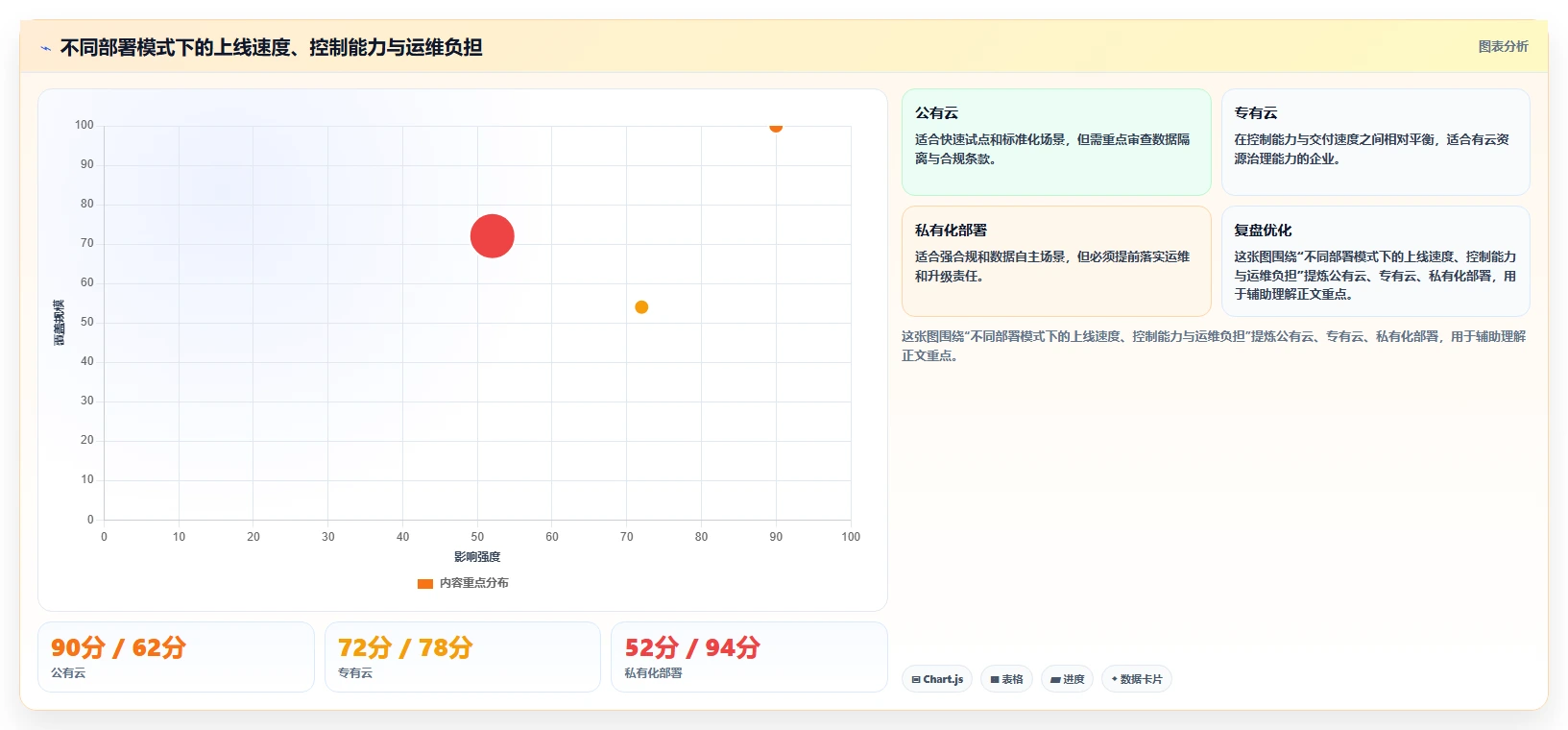This screenshot has height=730, width=1568.
Task: Open the 私有化部署 description card
Action: 1056,261
